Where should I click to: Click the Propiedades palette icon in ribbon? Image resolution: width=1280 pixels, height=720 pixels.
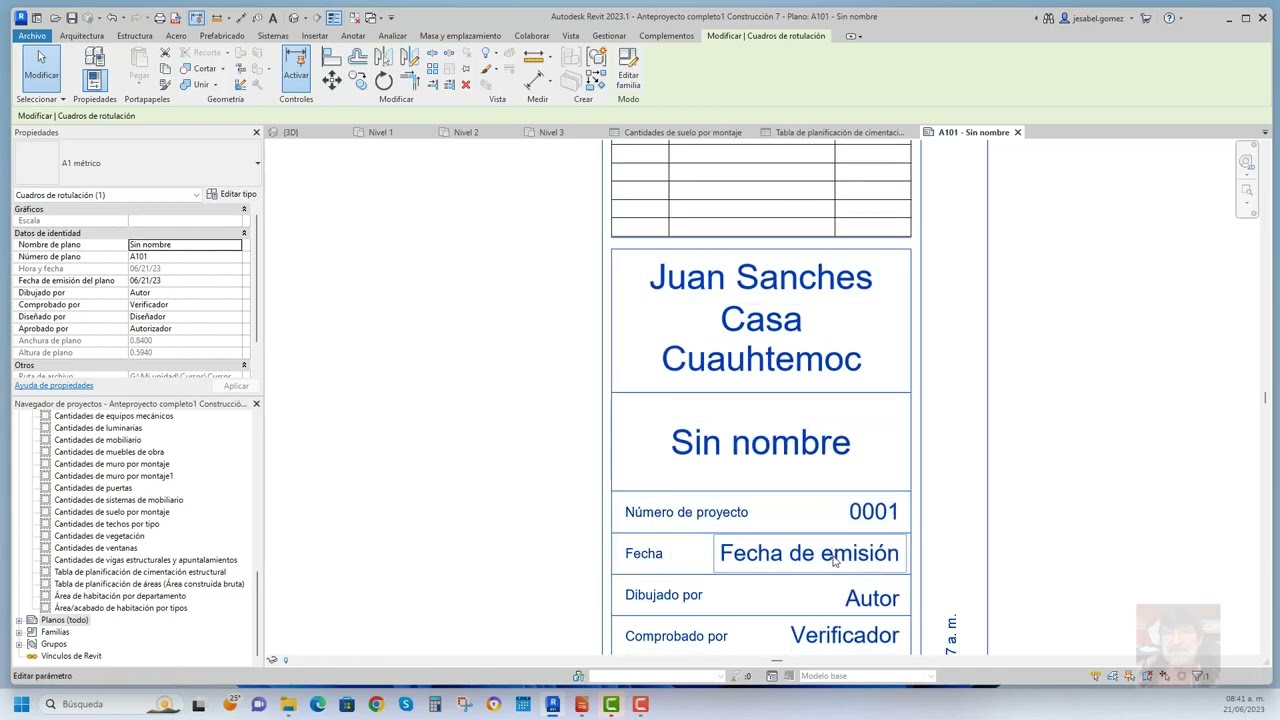pos(94,80)
